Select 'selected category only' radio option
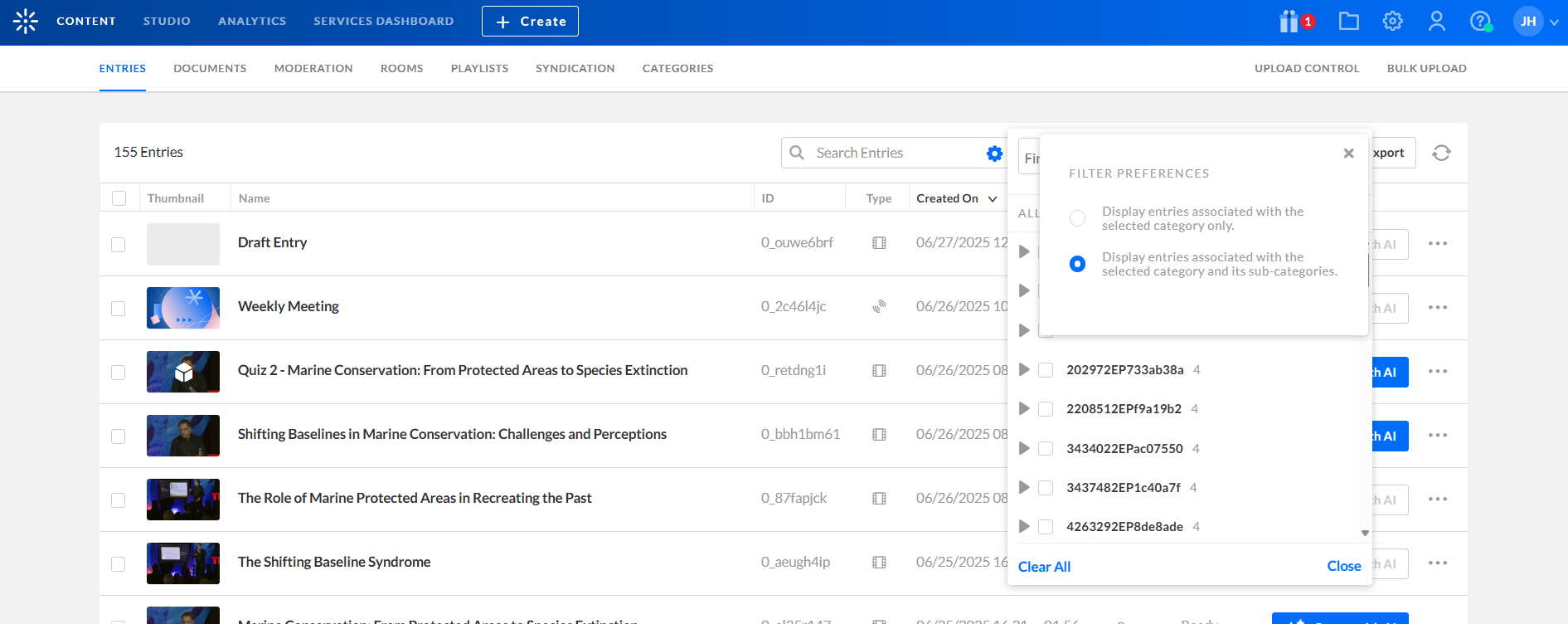The height and width of the screenshot is (624, 1568). click(1077, 218)
